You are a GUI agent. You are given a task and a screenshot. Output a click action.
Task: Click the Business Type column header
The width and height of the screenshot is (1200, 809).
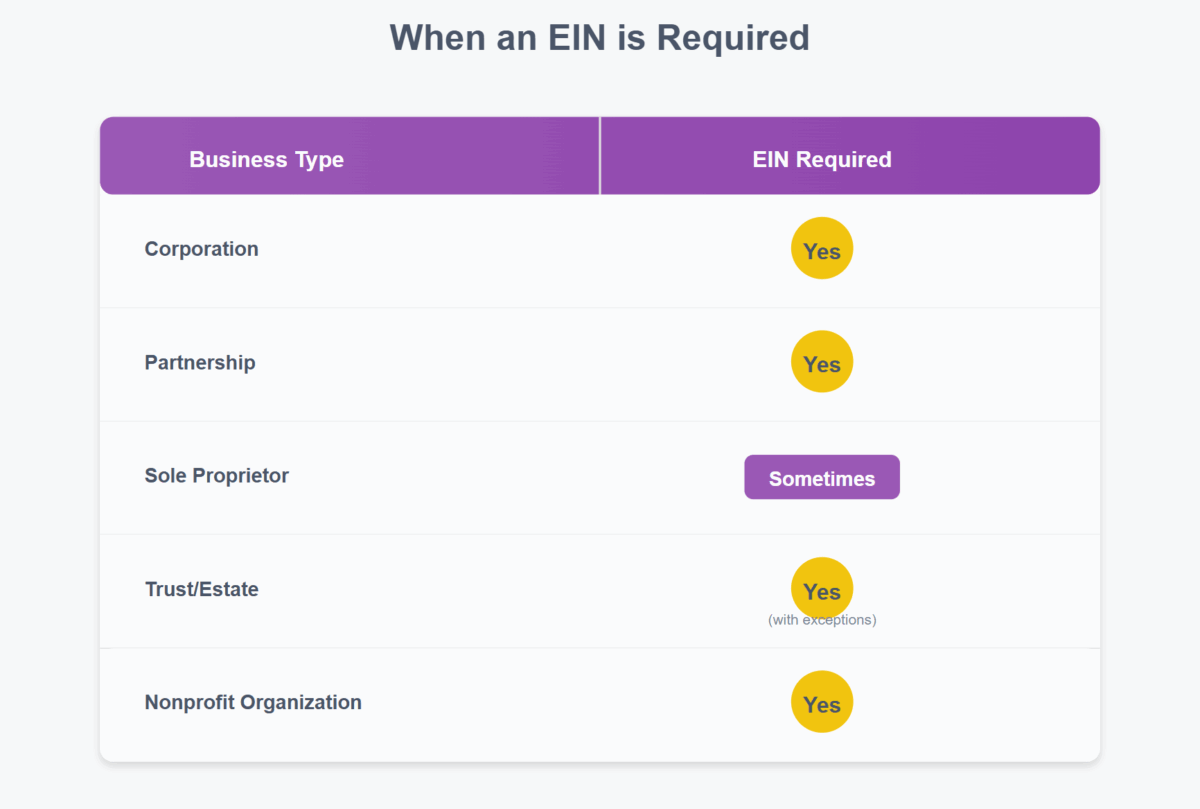[266, 159]
